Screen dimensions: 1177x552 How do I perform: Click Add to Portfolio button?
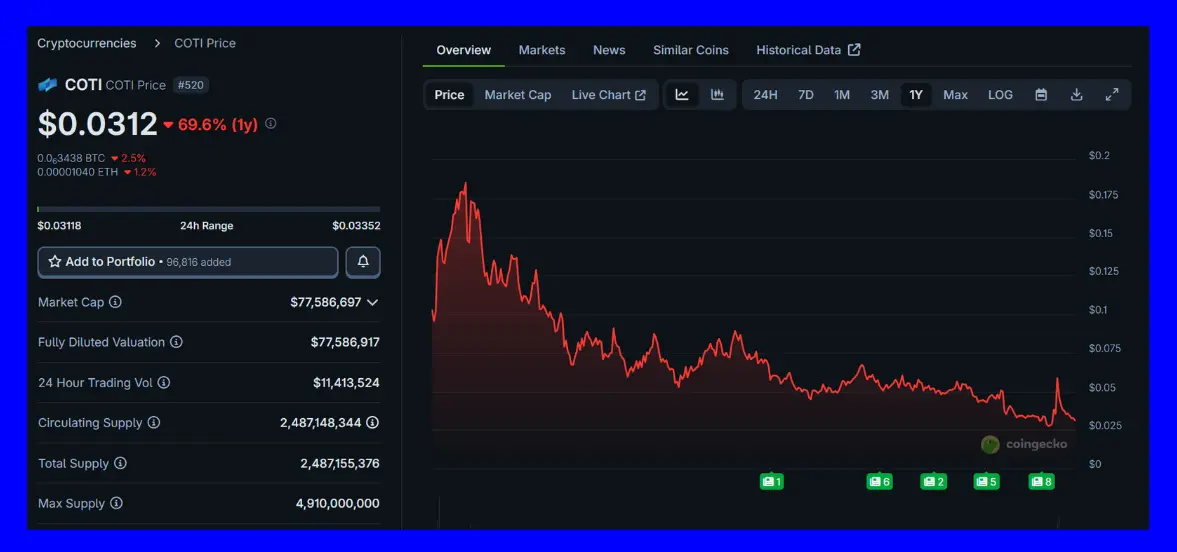(188, 262)
